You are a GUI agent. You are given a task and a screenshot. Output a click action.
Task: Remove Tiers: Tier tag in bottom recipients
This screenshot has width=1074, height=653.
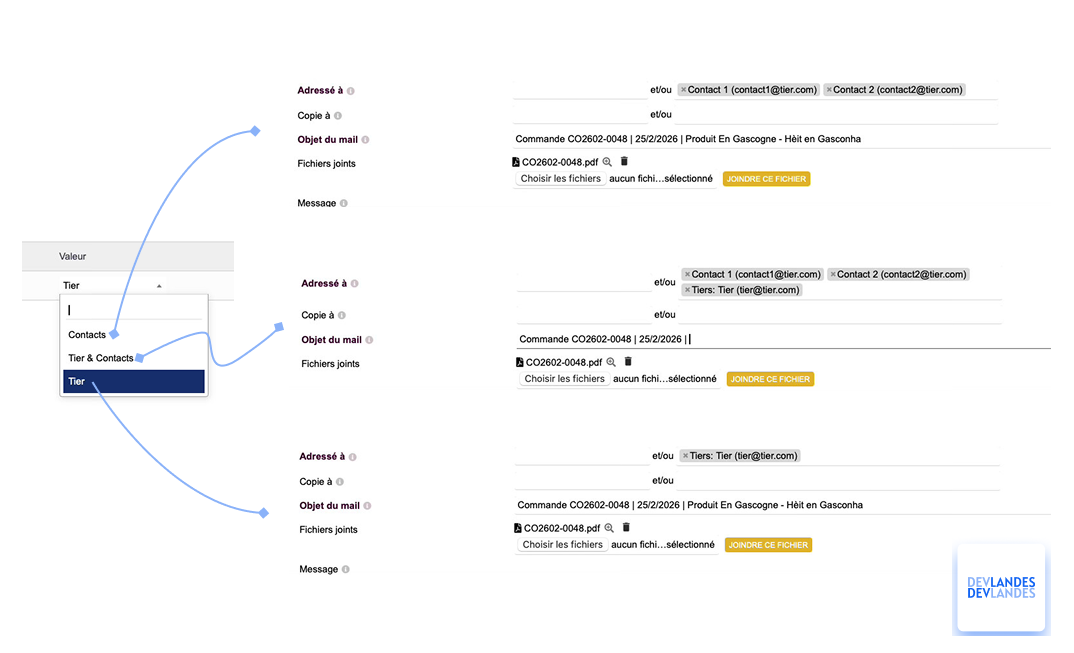[686, 456]
